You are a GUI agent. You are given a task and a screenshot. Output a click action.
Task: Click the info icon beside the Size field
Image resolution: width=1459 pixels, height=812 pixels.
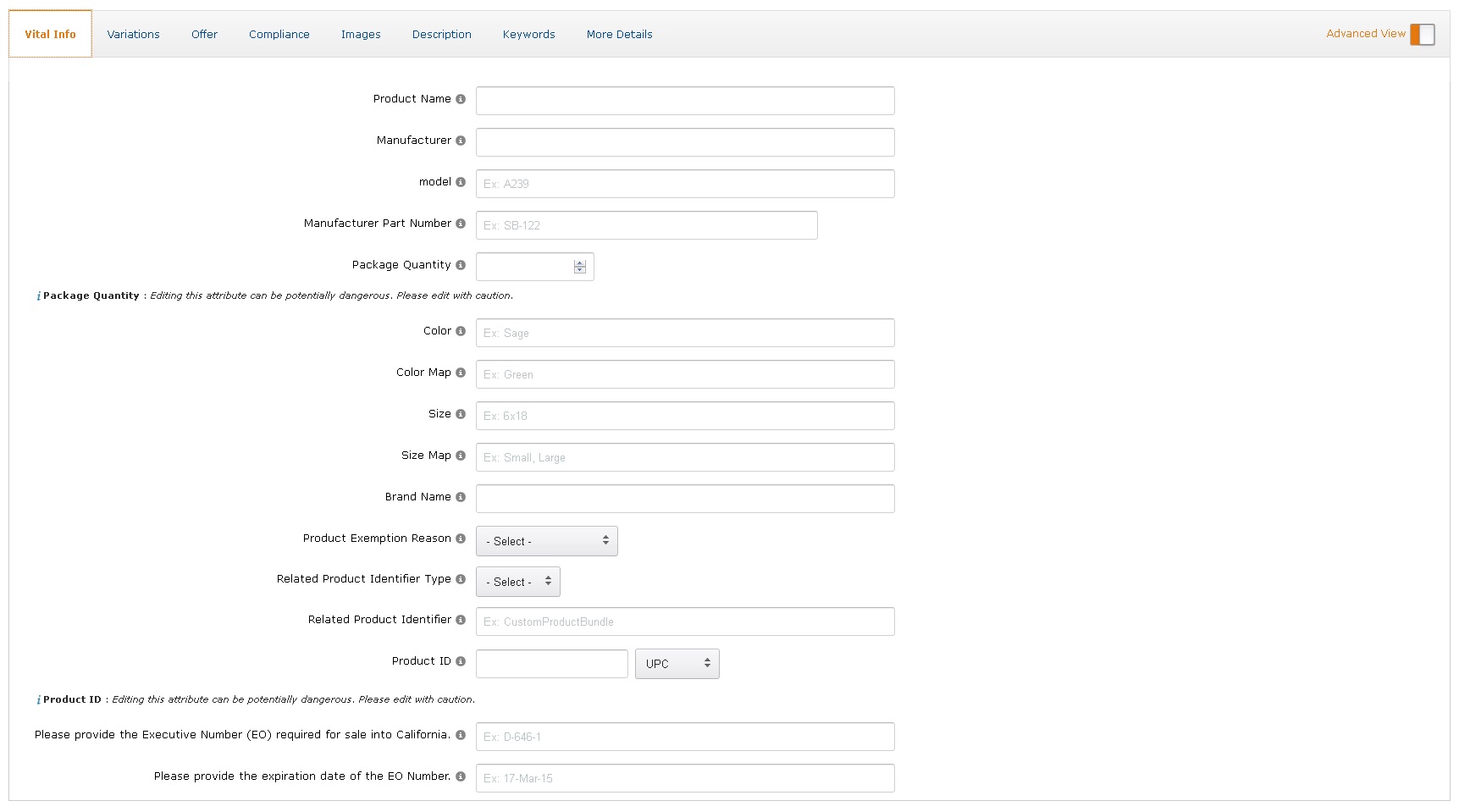point(461,414)
